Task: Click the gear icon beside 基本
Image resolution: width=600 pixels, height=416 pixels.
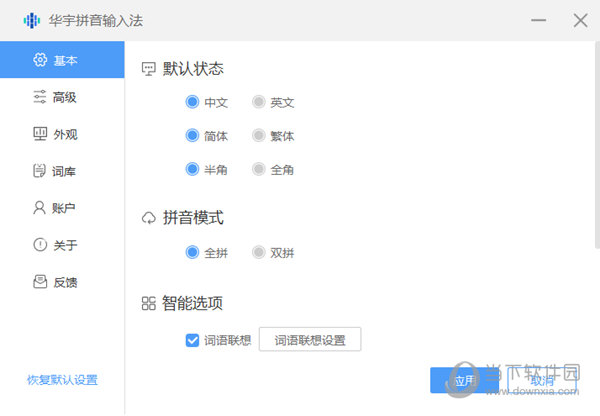Action: coord(40,60)
